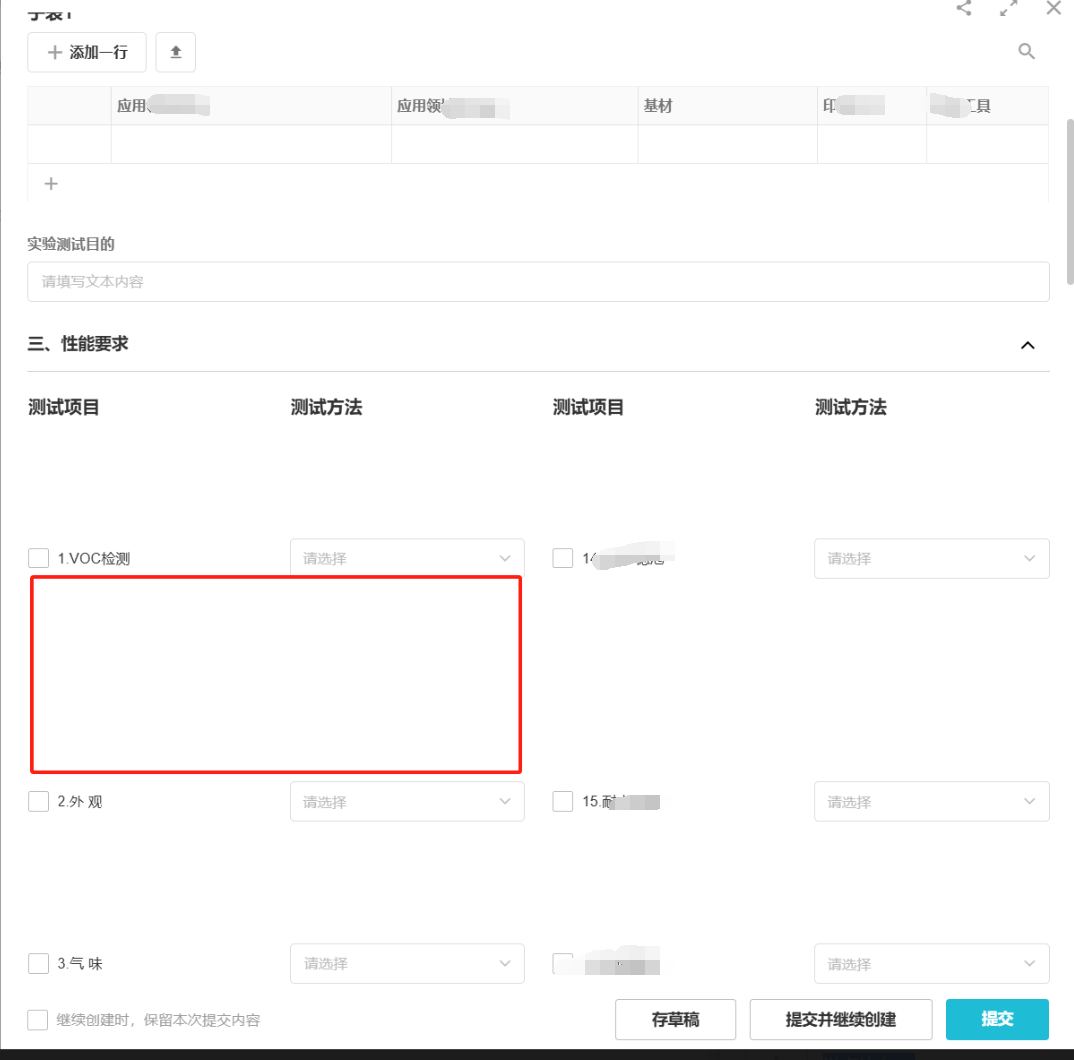This screenshot has width=1074, height=1060.
Task: Check the 1.VOC检测 test item
Action: (38, 557)
